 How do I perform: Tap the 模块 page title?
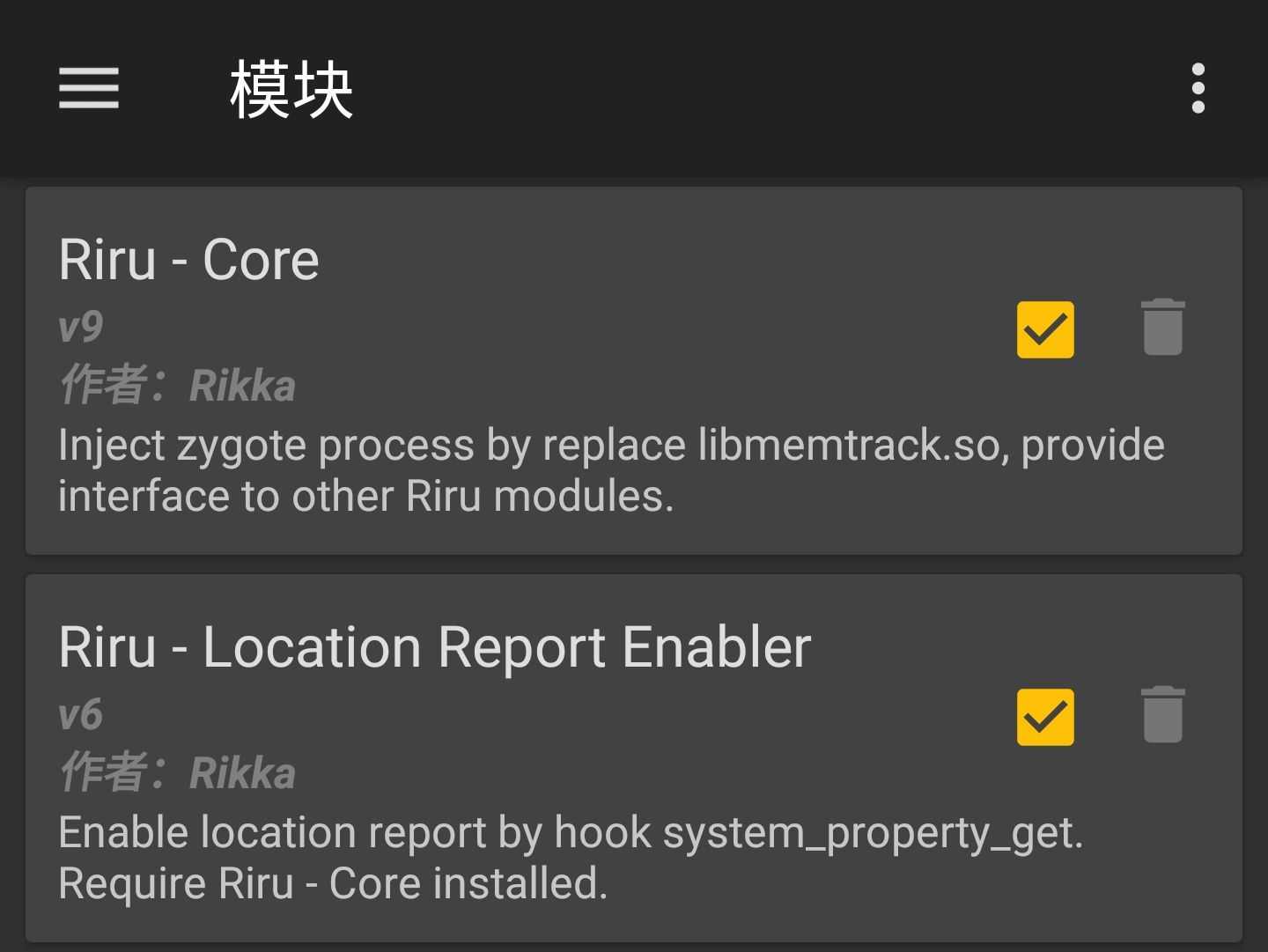(x=291, y=90)
